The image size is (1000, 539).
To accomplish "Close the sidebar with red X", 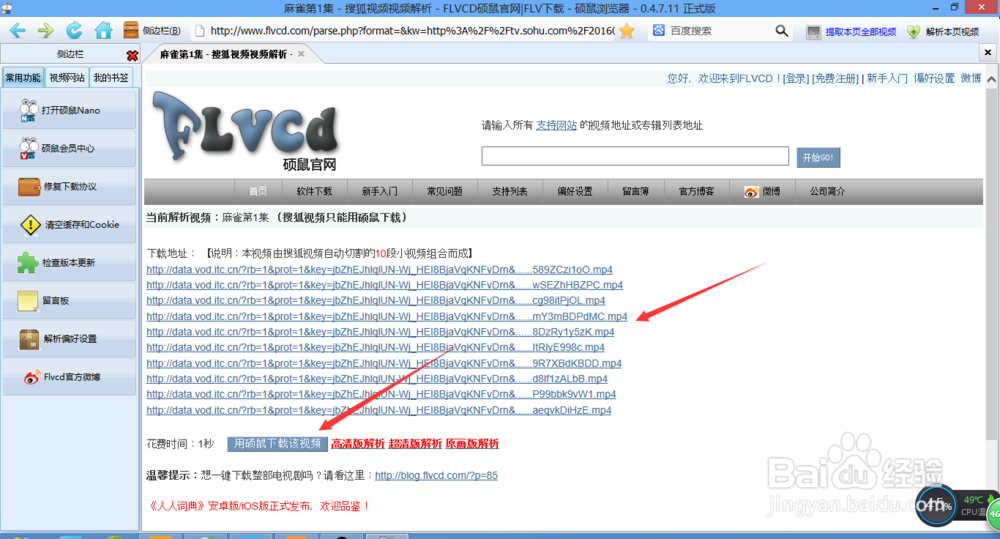I will [x=132, y=55].
